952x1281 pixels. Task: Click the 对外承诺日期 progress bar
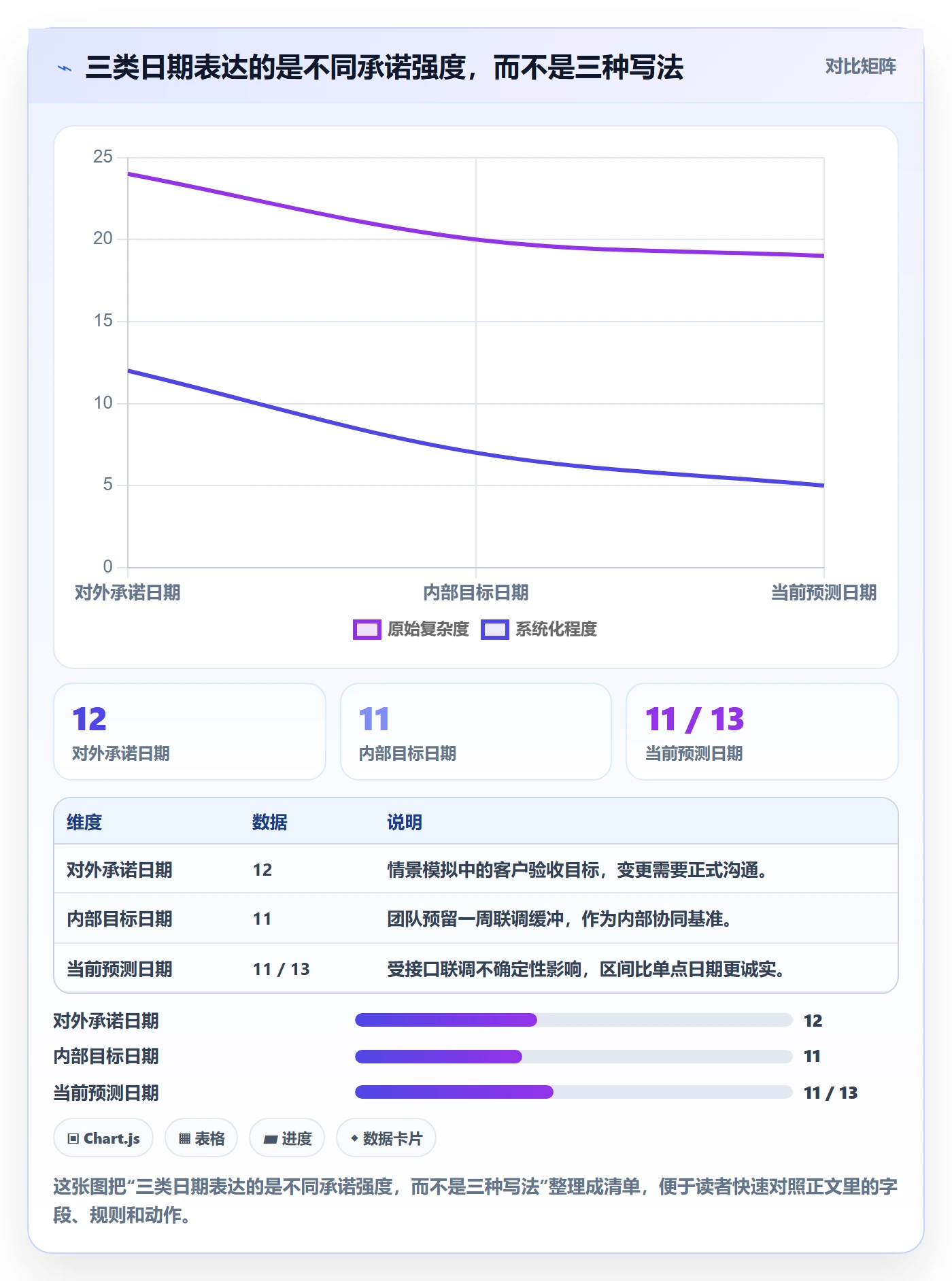click(x=574, y=1020)
